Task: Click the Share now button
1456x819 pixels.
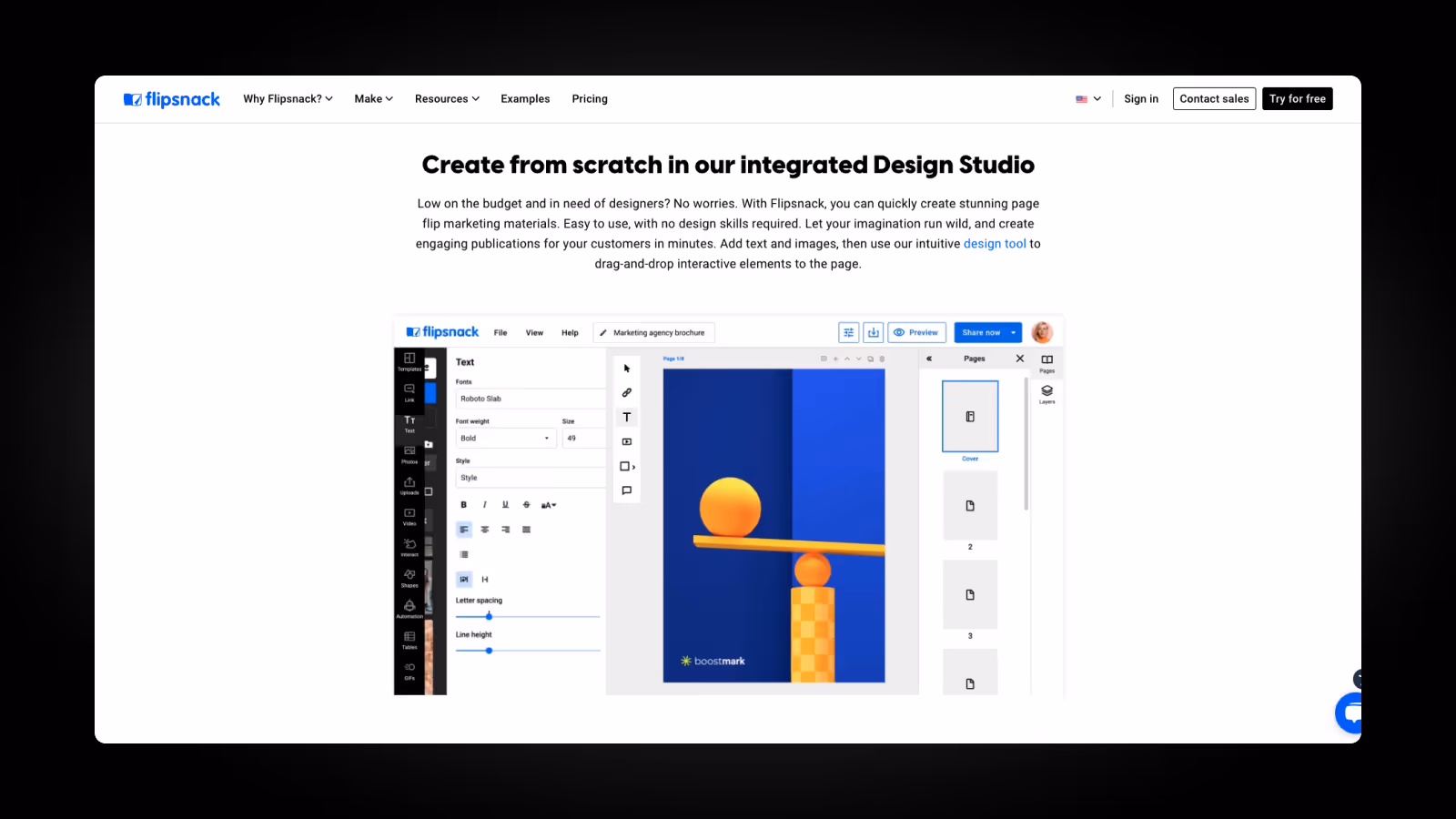Action: (x=981, y=333)
